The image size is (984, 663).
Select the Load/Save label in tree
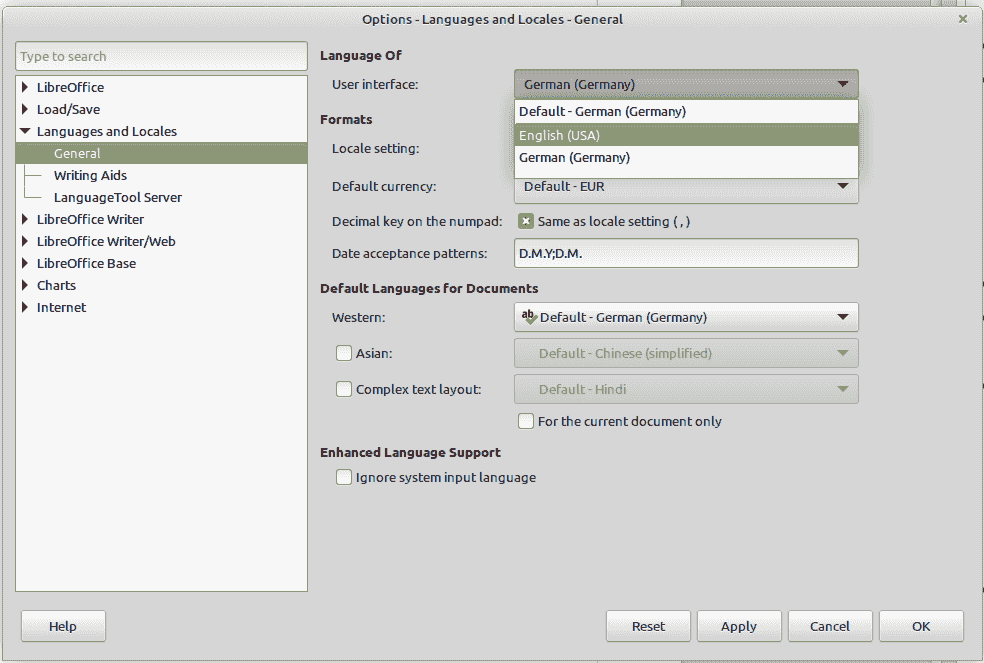[68, 109]
